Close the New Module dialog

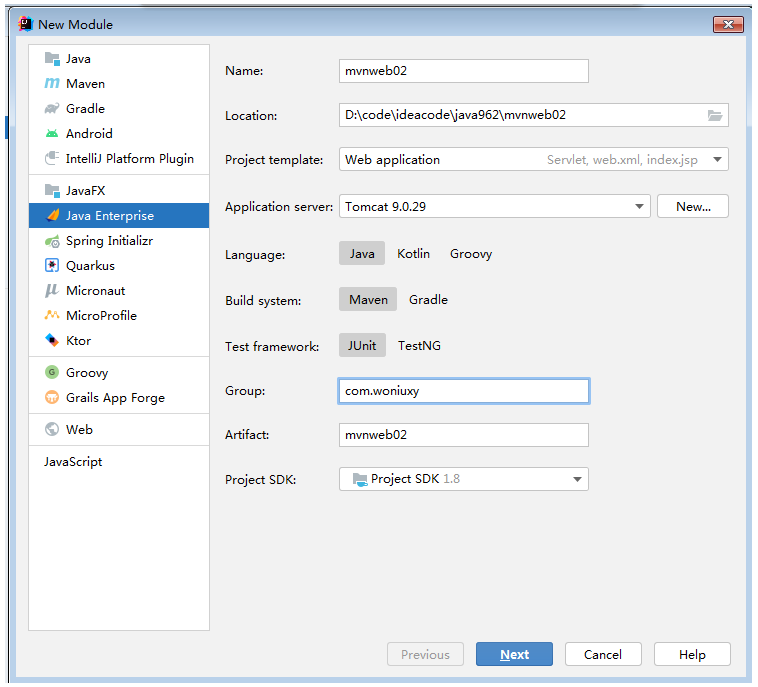click(728, 24)
